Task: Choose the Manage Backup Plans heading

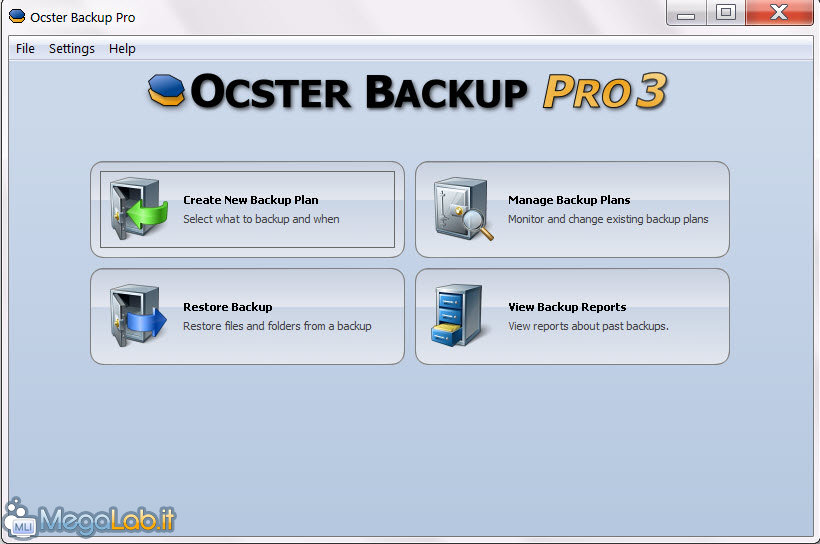Action: [x=569, y=200]
